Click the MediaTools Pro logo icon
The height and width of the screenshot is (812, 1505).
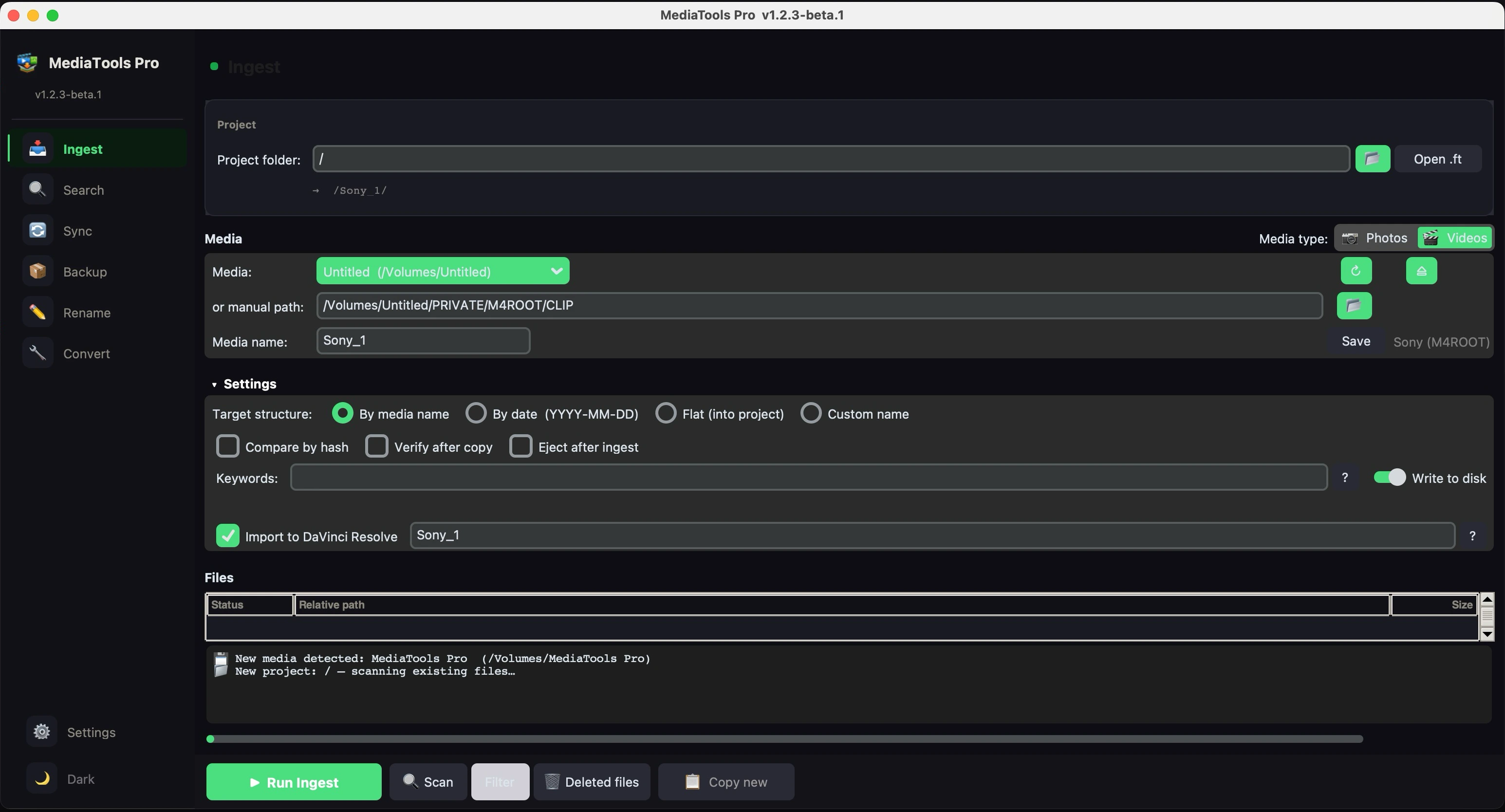click(x=27, y=62)
